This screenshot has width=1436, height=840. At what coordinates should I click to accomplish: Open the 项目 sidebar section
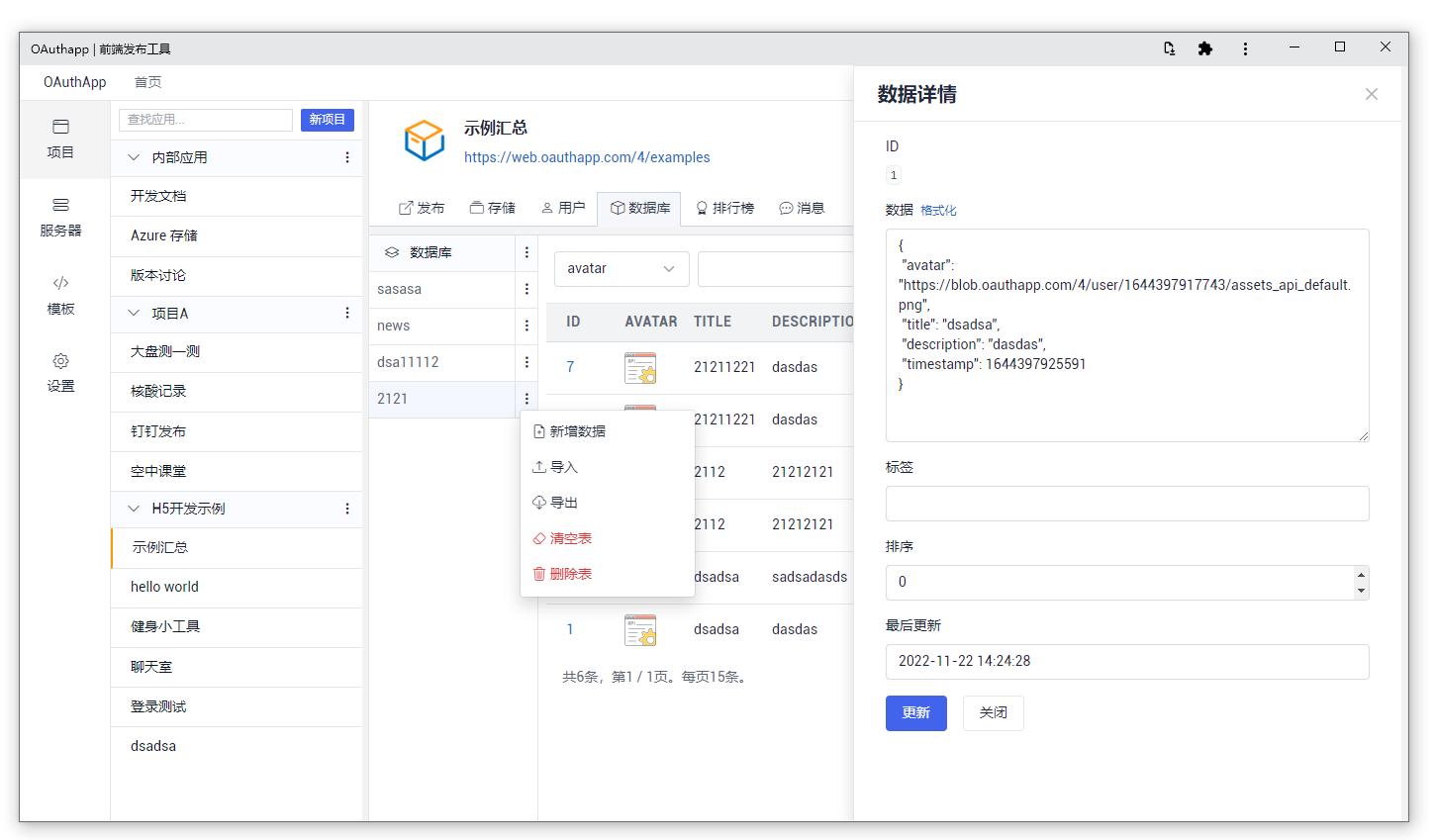(x=60, y=140)
